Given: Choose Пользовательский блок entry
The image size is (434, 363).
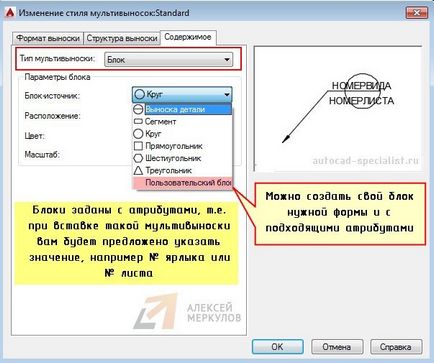Looking at the screenshot, I should tap(182, 183).
